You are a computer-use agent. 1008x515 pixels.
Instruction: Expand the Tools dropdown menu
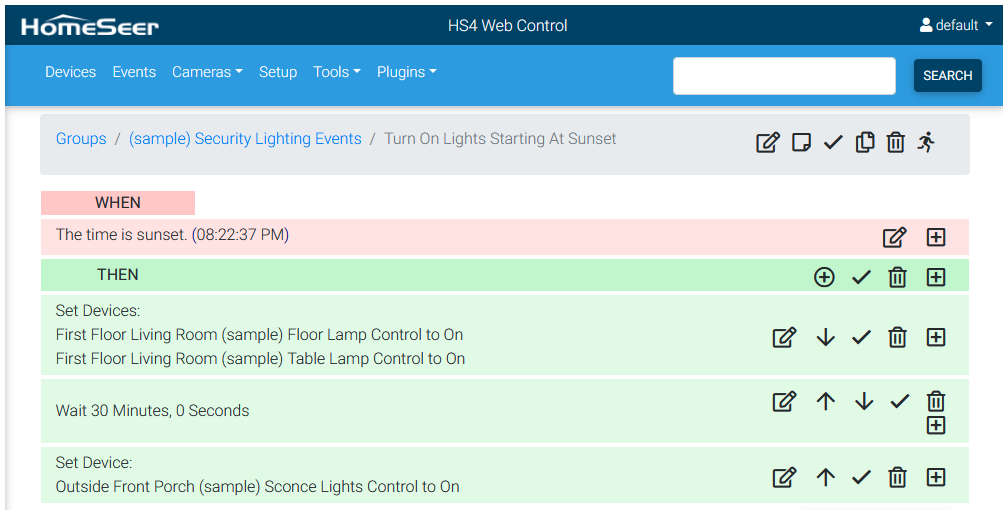click(336, 72)
